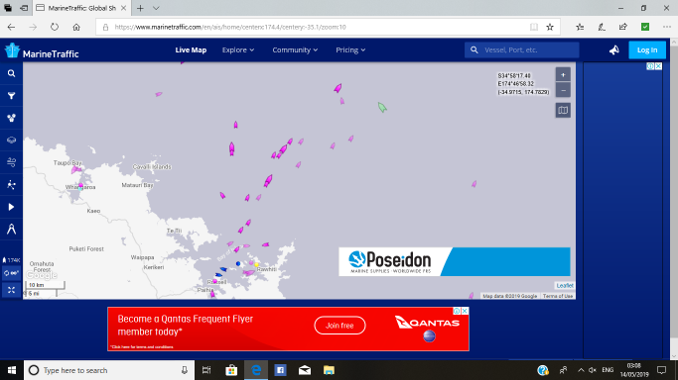
Task: Open the notifications megaphone icon
Action: (614, 50)
